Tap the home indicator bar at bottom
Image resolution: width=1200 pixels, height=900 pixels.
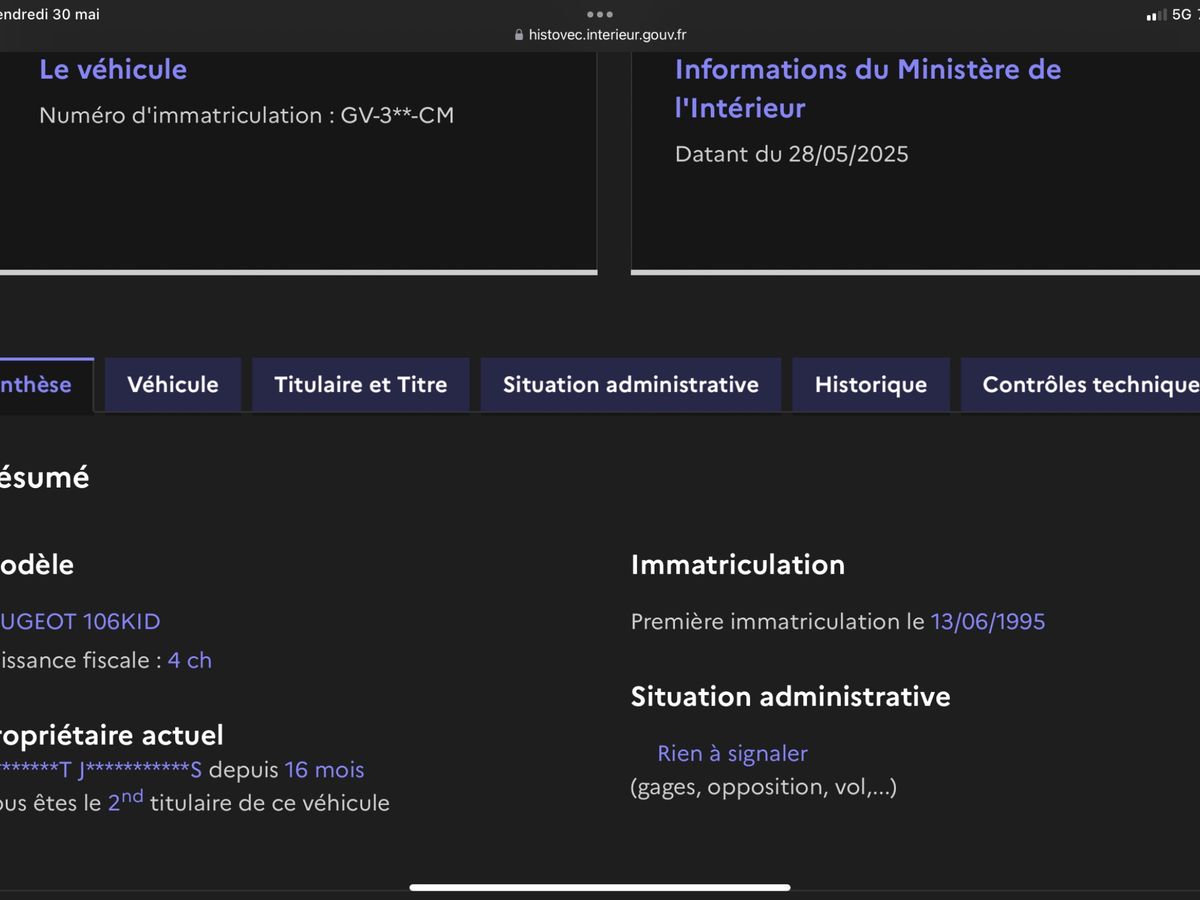(x=600, y=886)
